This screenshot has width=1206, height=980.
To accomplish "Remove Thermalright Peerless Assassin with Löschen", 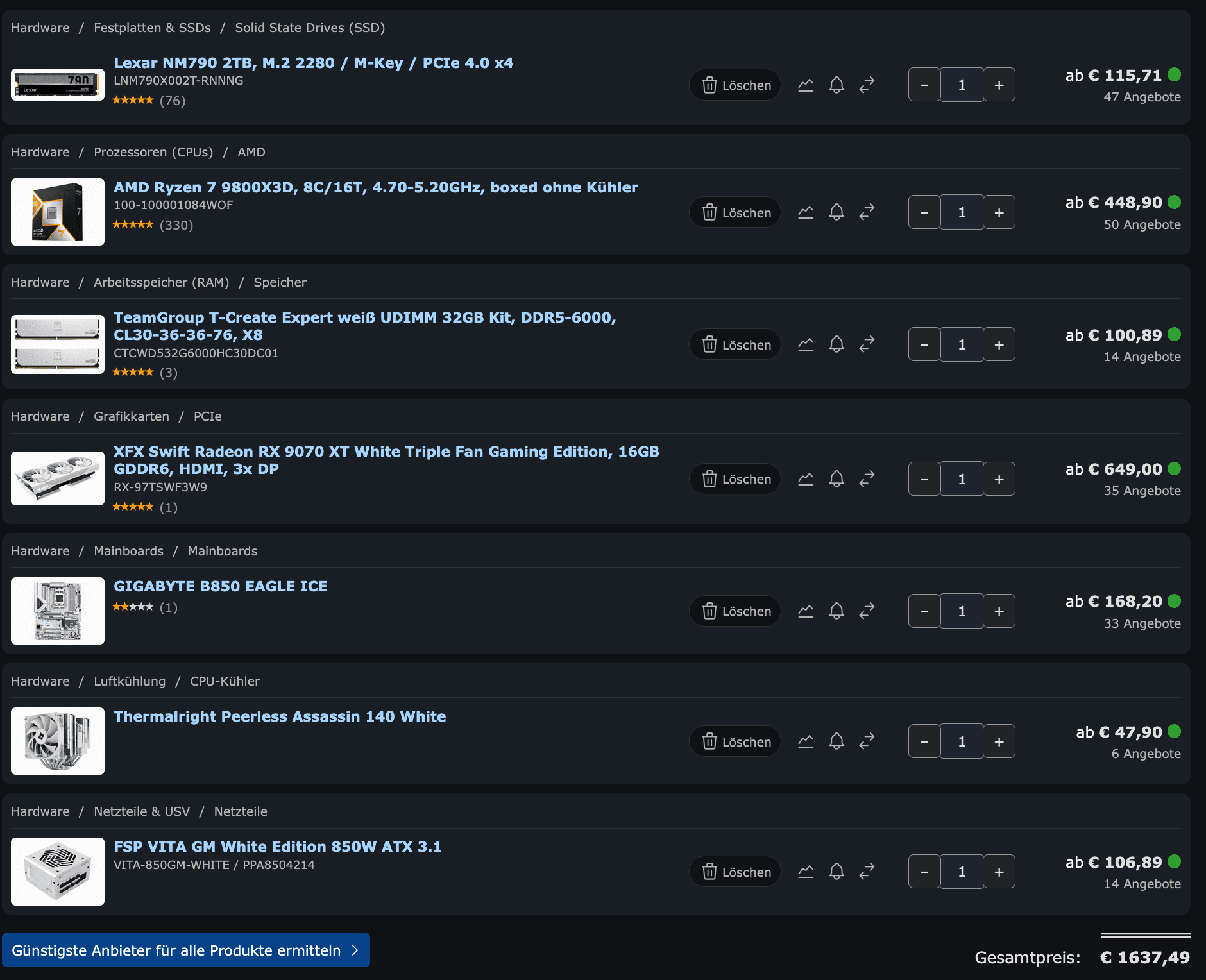I will coord(735,741).
